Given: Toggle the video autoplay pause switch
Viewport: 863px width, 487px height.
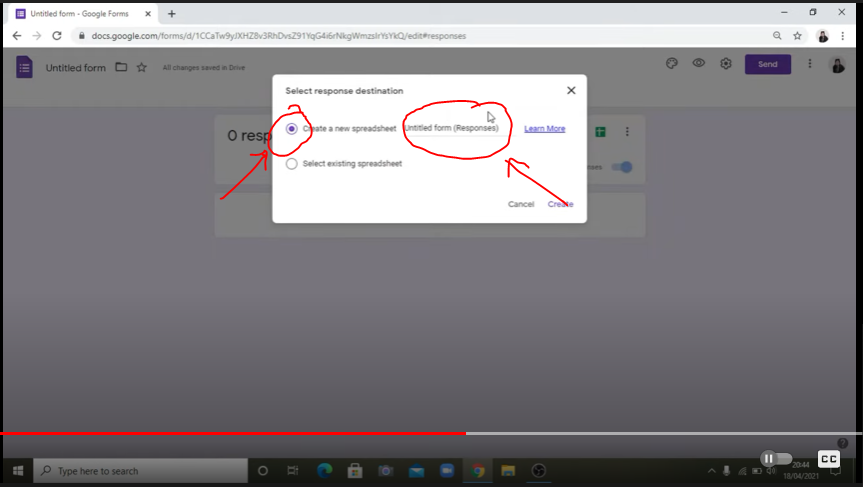Looking at the screenshot, I should [x=776, y=458].
